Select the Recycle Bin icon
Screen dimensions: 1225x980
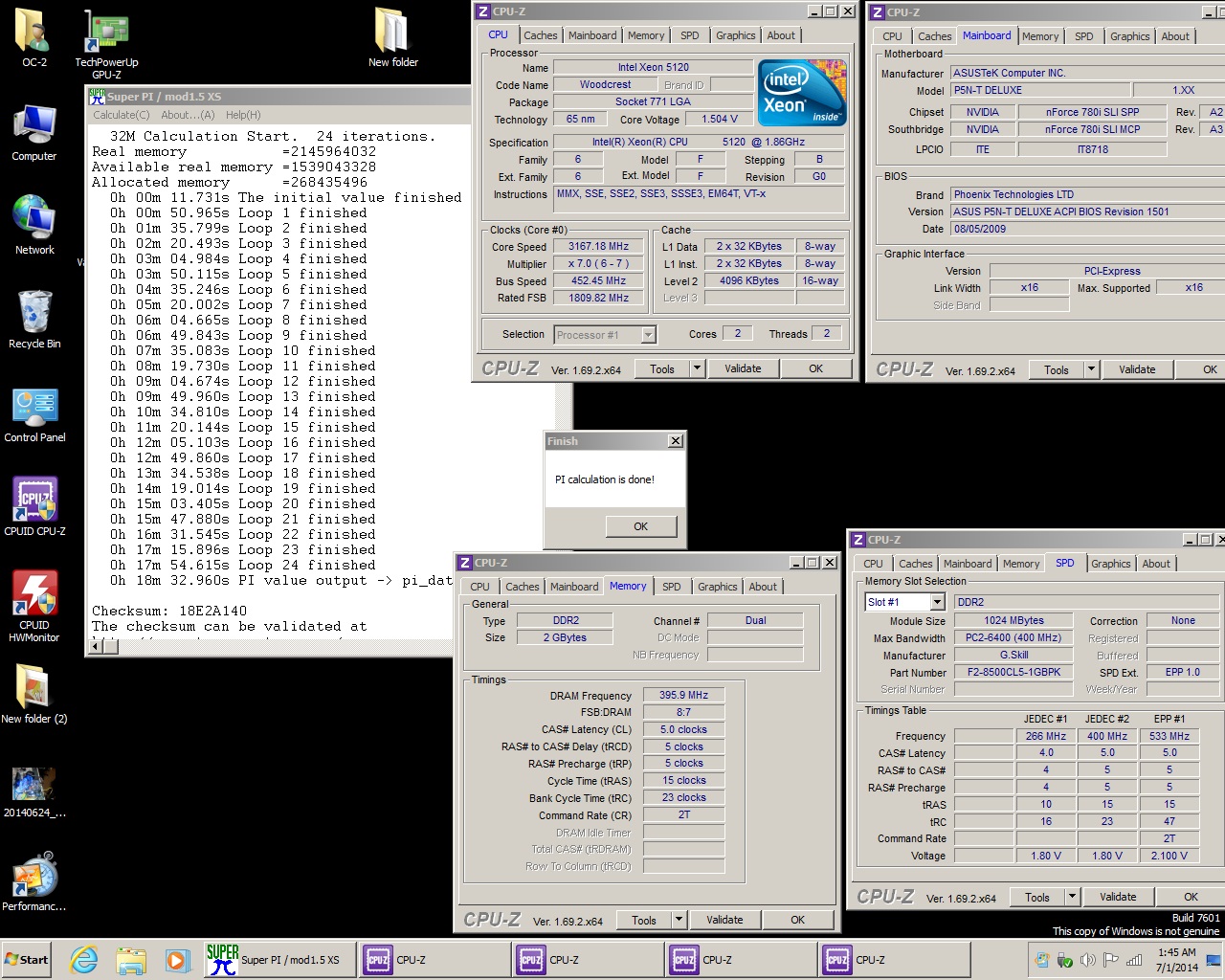pyautogui.click(x=33, y=320)
